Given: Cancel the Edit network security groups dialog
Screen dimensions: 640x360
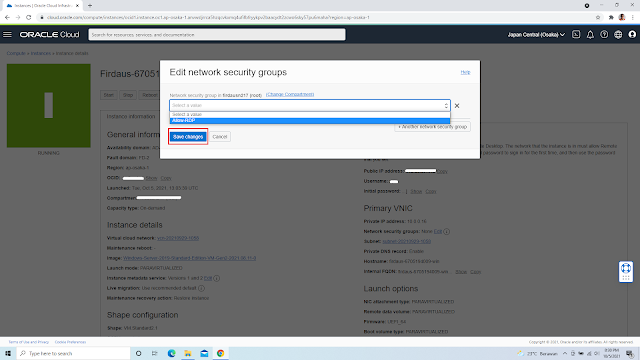Looking at the screenshot, I should coord(220,137).
